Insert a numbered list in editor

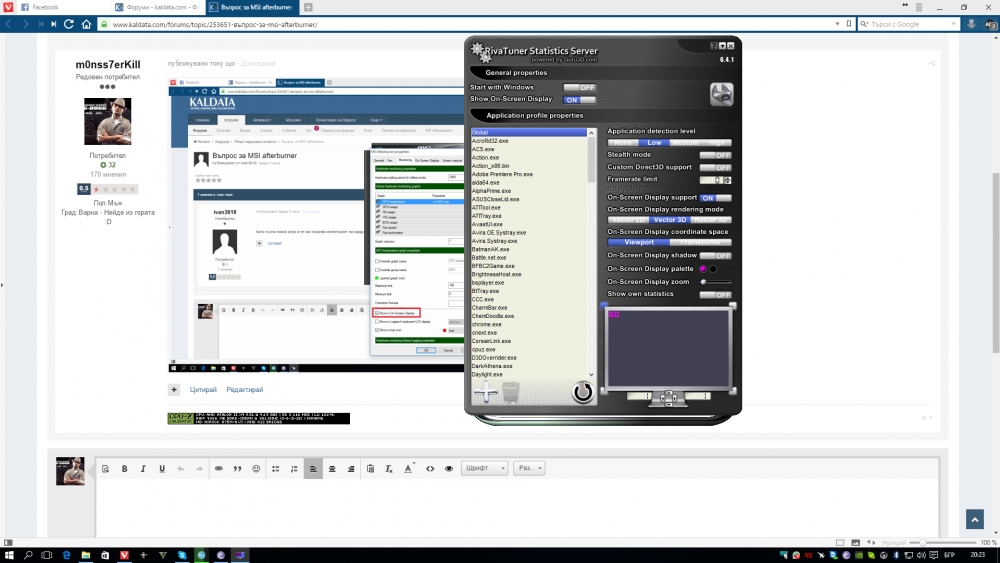(294, 469)
